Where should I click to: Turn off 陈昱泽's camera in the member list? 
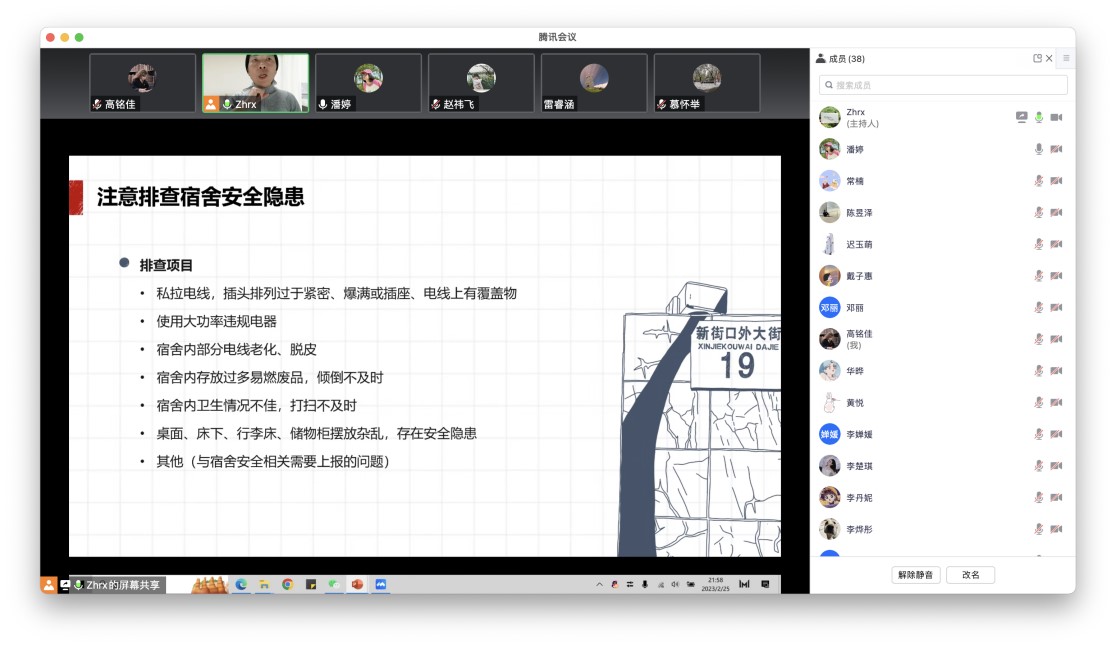[x=1055, y=212]
